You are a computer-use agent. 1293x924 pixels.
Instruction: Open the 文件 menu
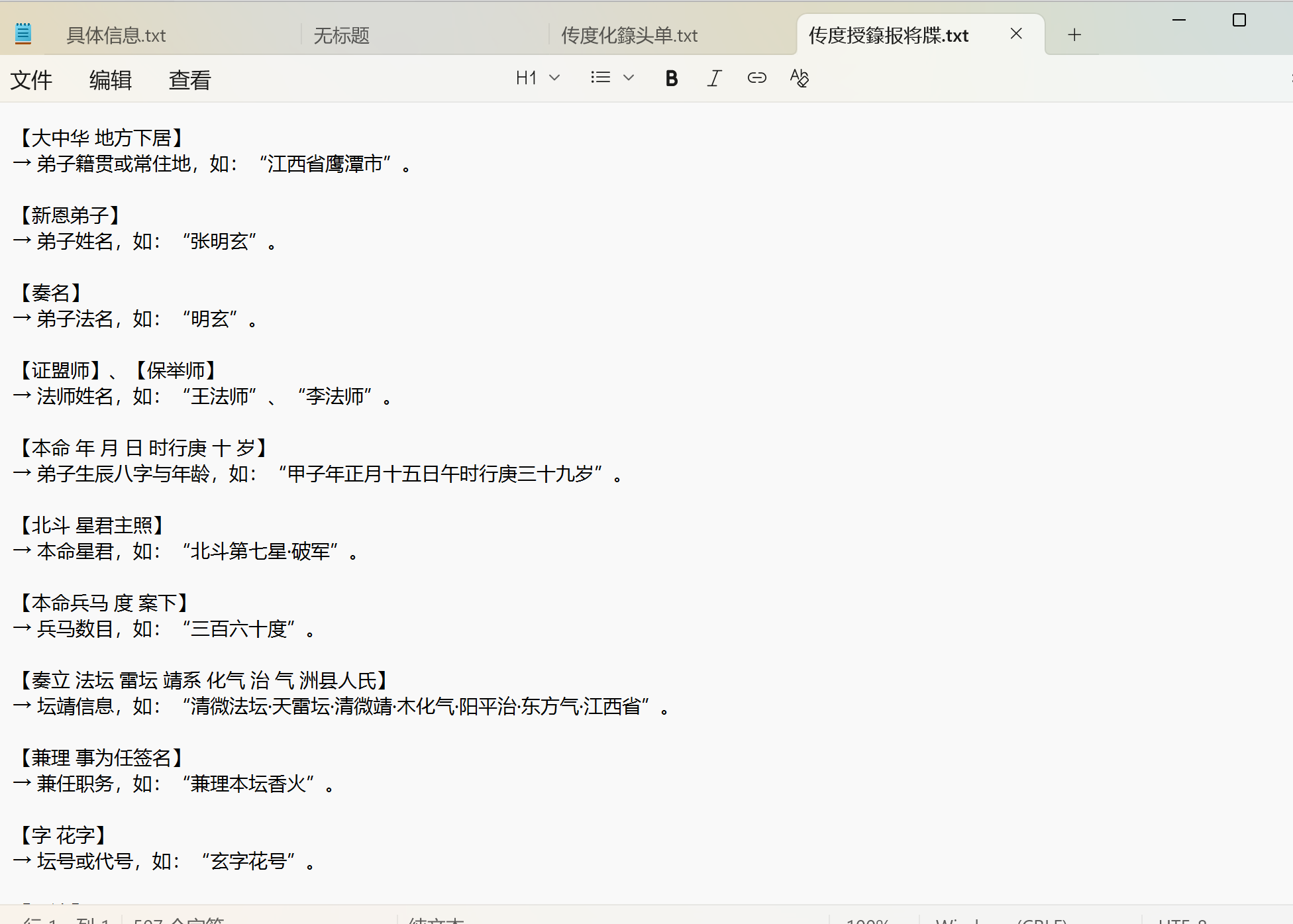click(30, 79)
